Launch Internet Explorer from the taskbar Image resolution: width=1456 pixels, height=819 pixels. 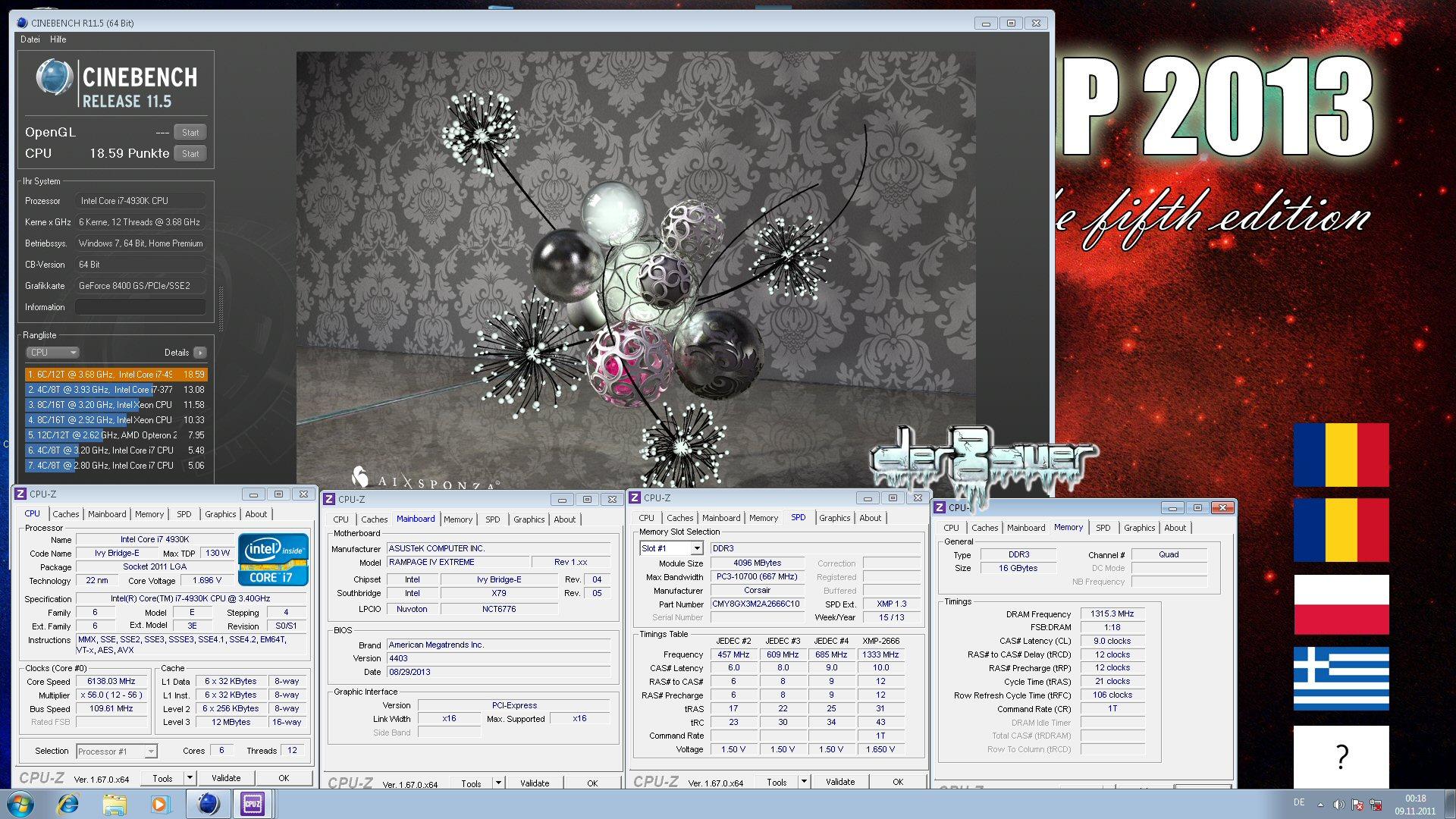pos(68,804)
